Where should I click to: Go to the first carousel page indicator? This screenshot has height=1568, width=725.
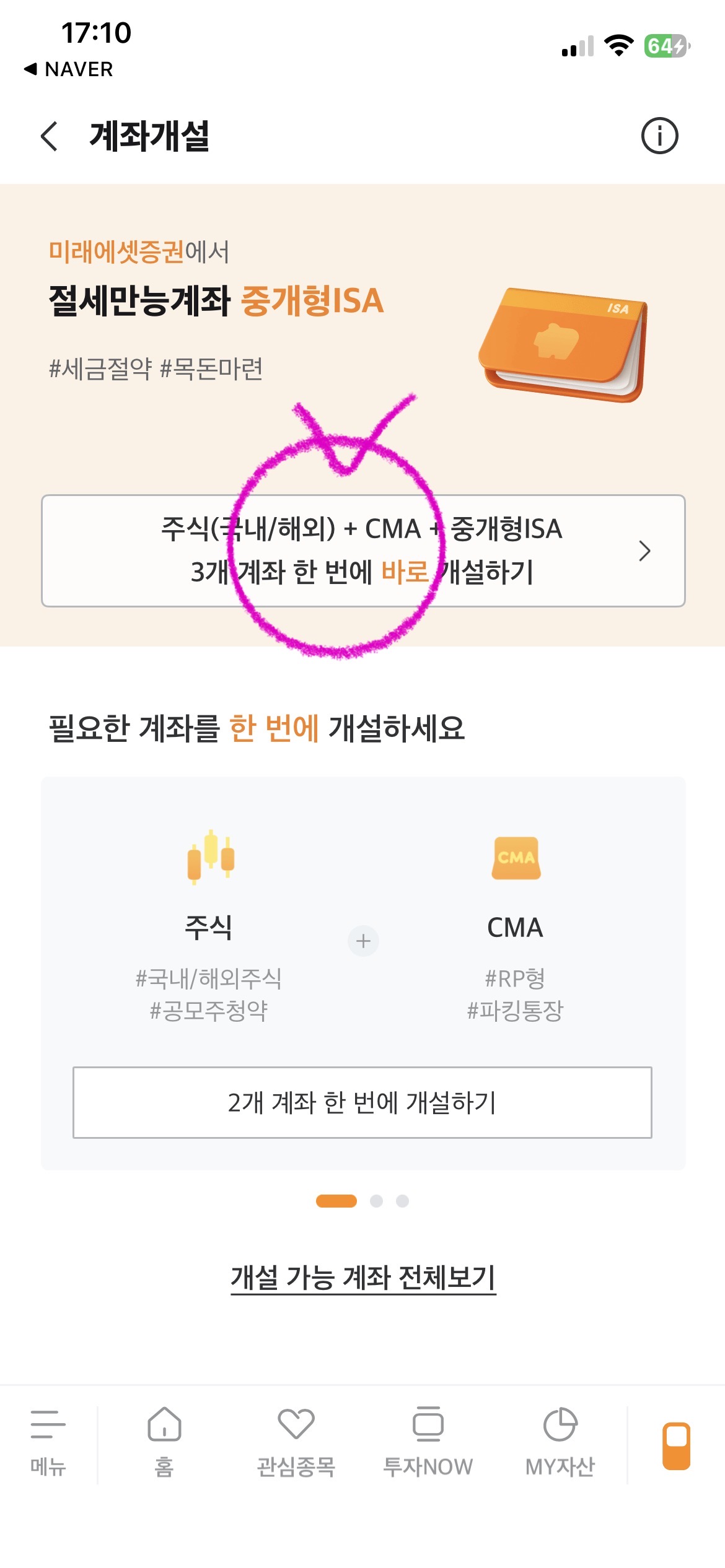[336, 1201]
